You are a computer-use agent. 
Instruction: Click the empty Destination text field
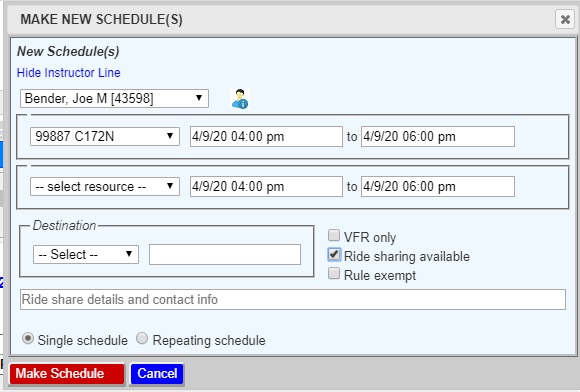(x=225, y=254)
